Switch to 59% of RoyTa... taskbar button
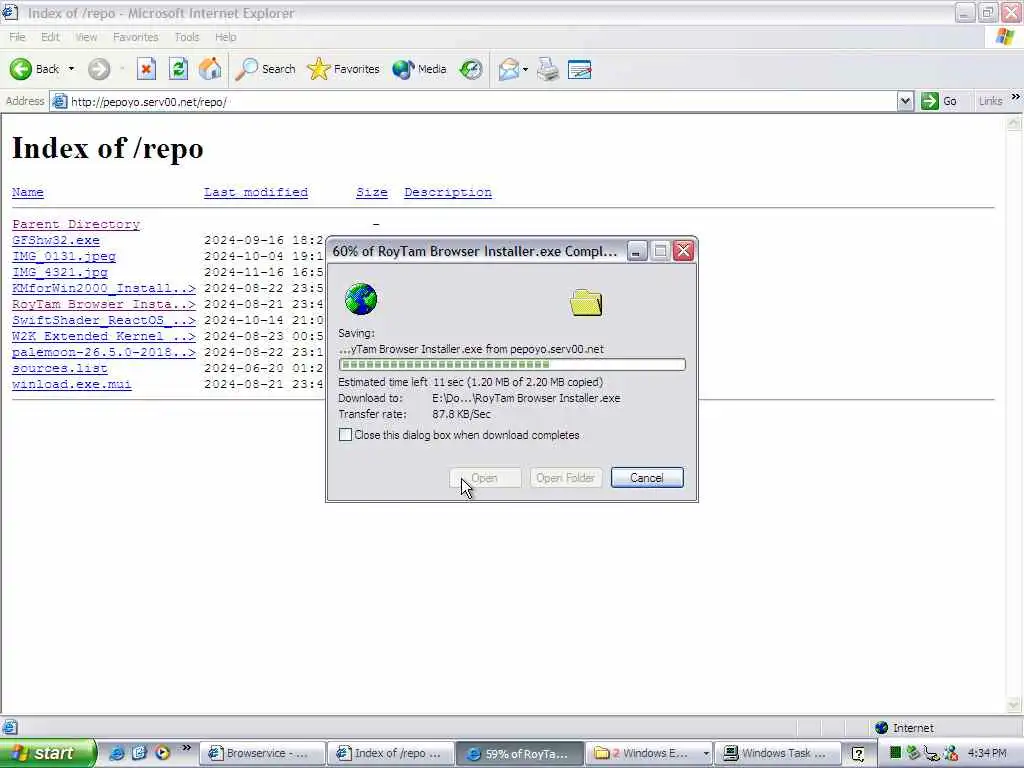The width and height of the screenshot is (1024, 768). coord(519,753)
